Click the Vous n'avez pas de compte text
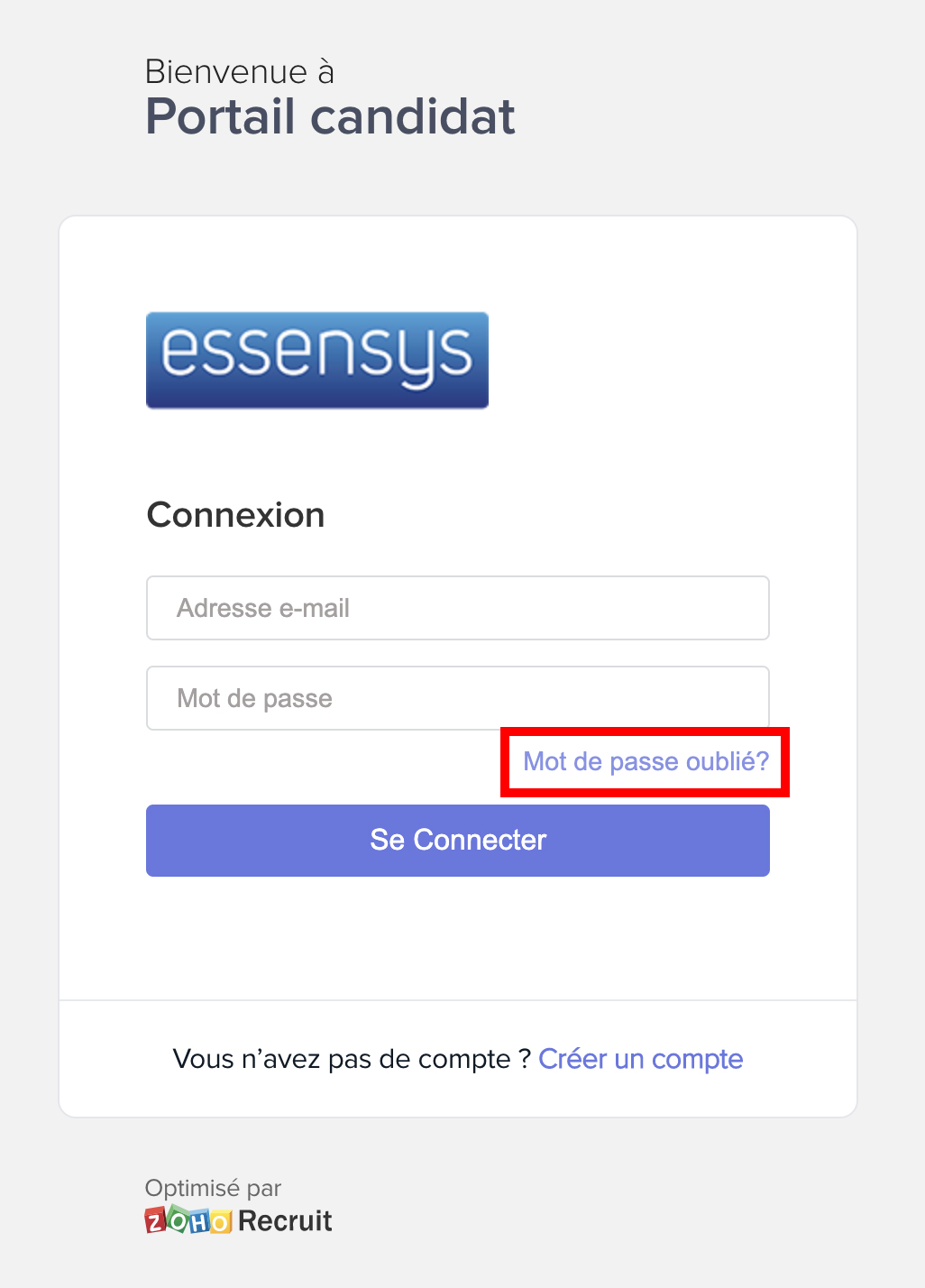Viewport: 925px width, 1288px height. 350,1059
